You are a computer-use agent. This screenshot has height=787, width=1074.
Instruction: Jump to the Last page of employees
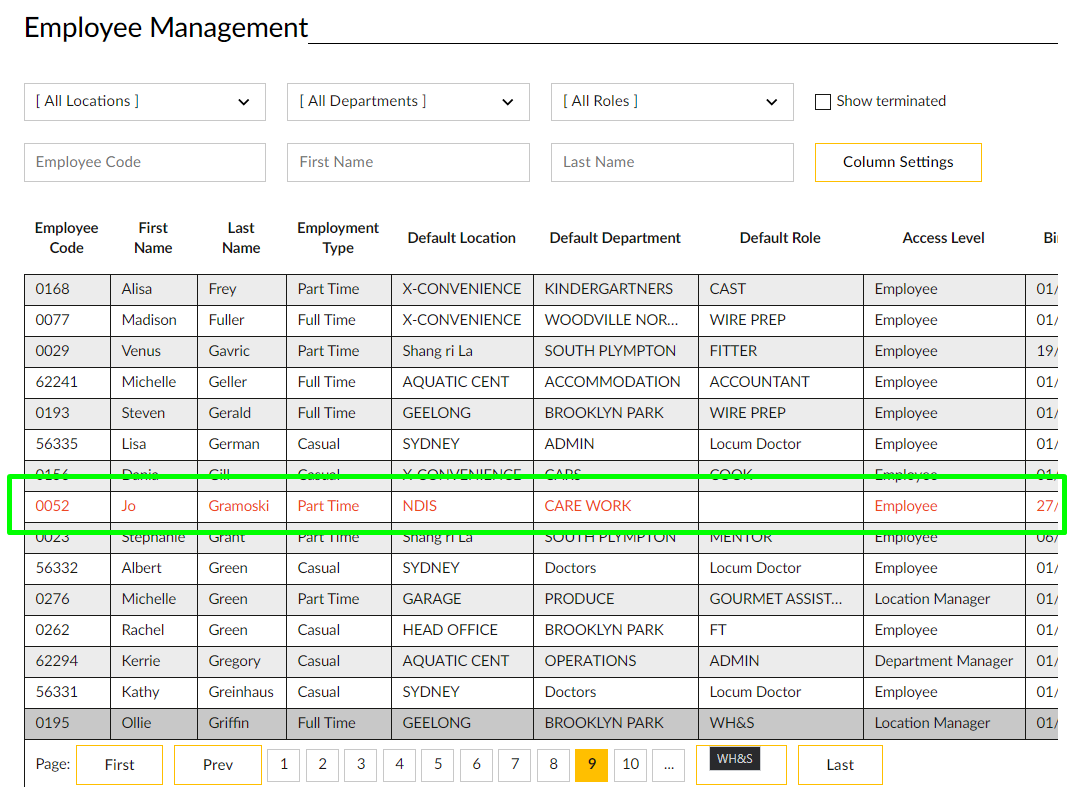coord(840,764)
